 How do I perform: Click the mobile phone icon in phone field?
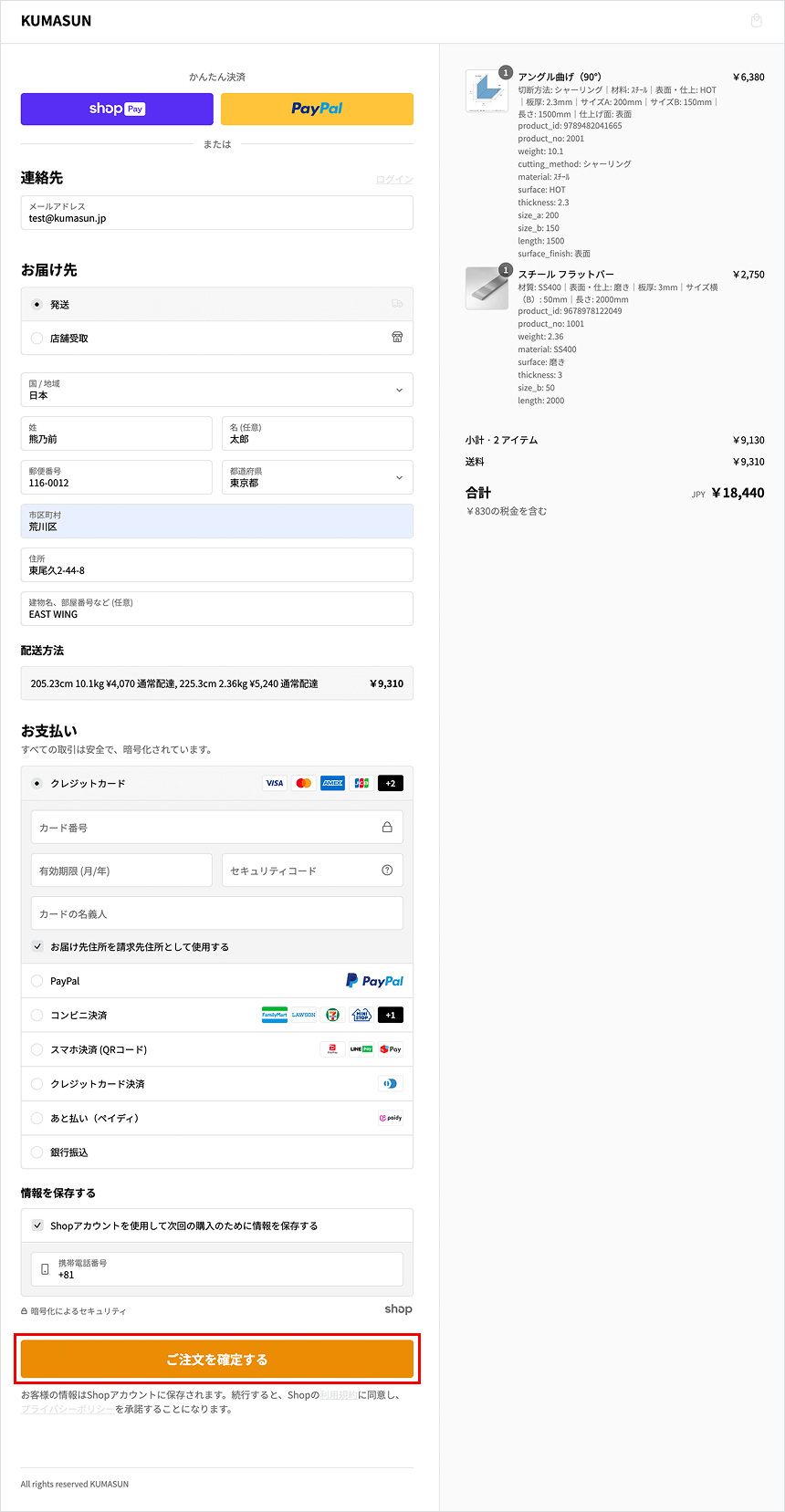(x=45, y=1269)
